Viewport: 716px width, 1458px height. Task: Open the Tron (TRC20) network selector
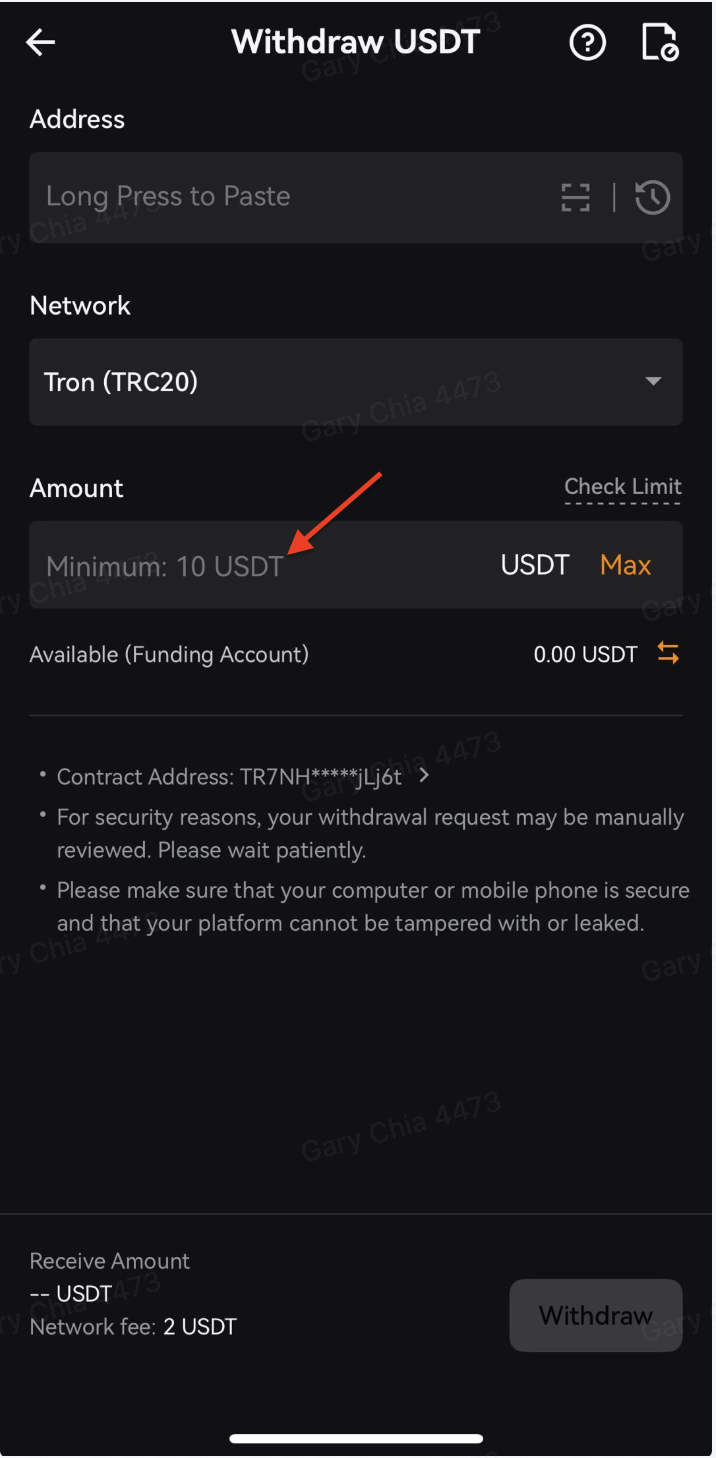coord(356,381)
